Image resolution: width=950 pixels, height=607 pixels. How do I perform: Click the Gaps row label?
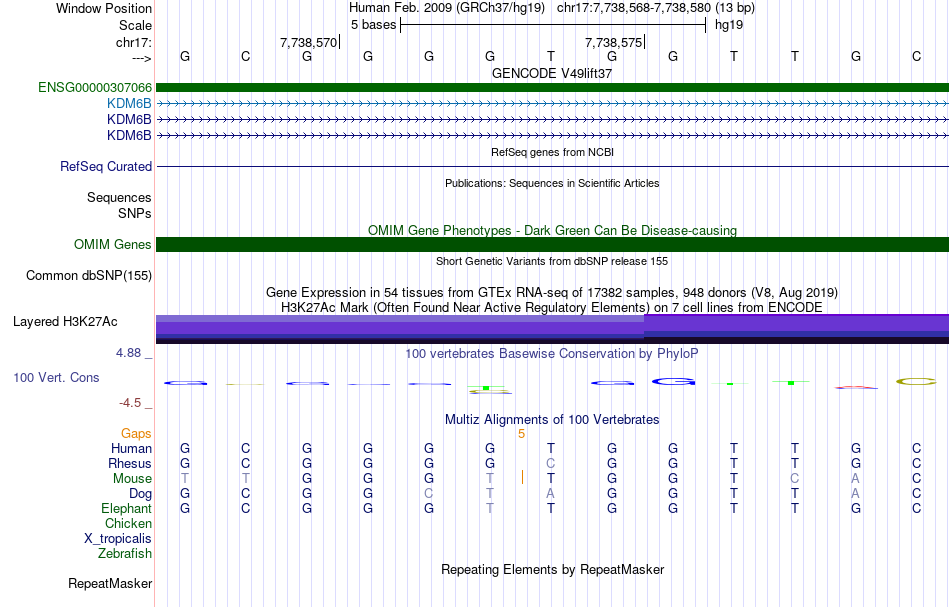point(136,434)
